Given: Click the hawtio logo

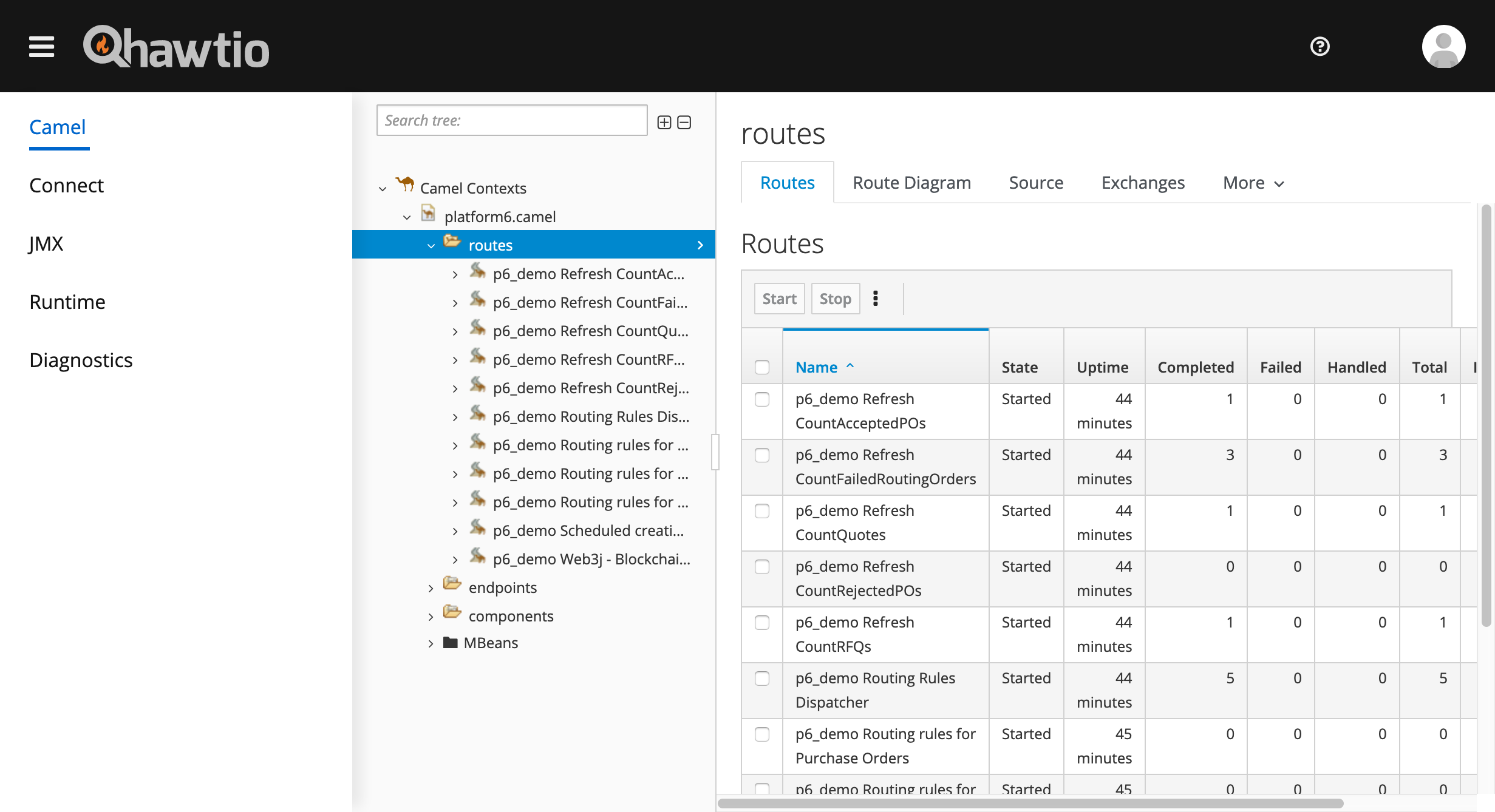Looking at the screenshot, I should pyautogui.click(x=176, y=47).
